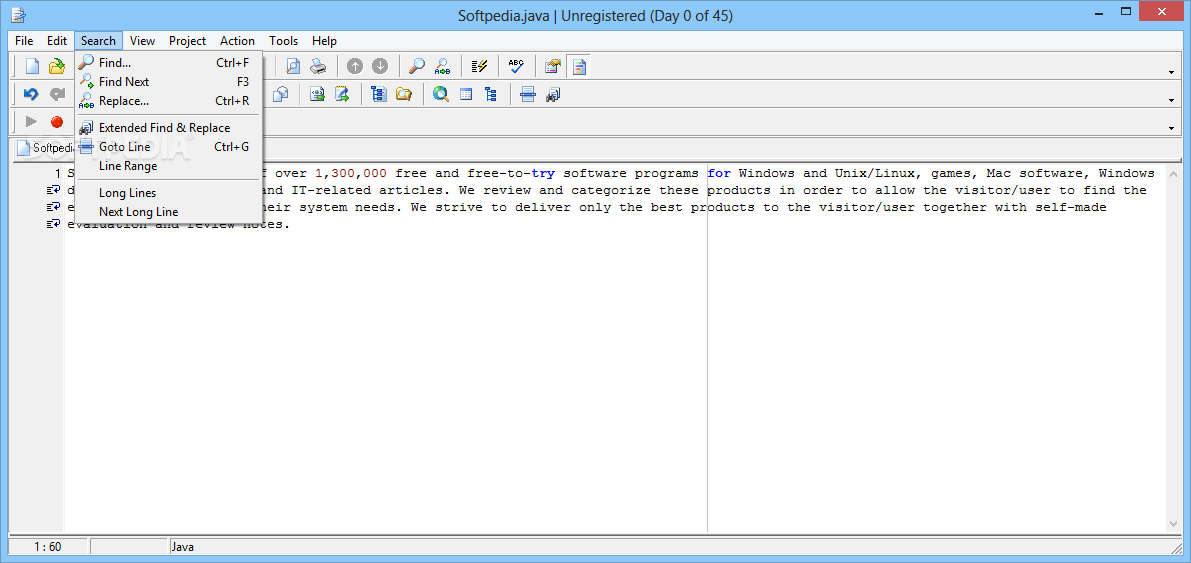Viewport: 1191px width, 563px height.
Task: Close the open Search menu
Action: pyautogui.click(x=98, y=41)
